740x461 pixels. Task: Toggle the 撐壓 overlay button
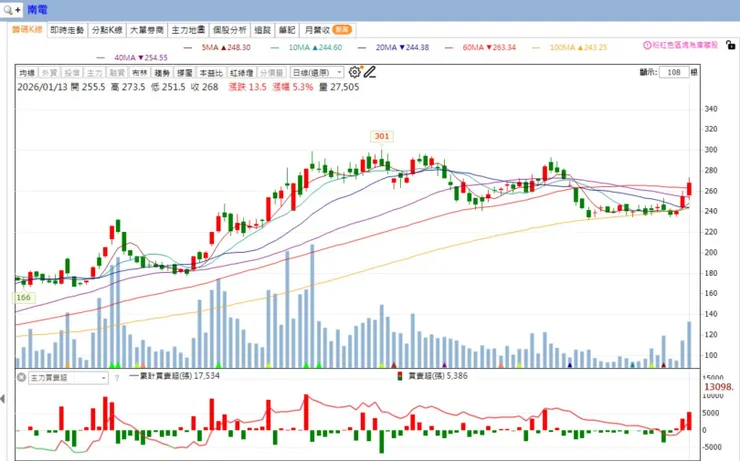[185, 73]
